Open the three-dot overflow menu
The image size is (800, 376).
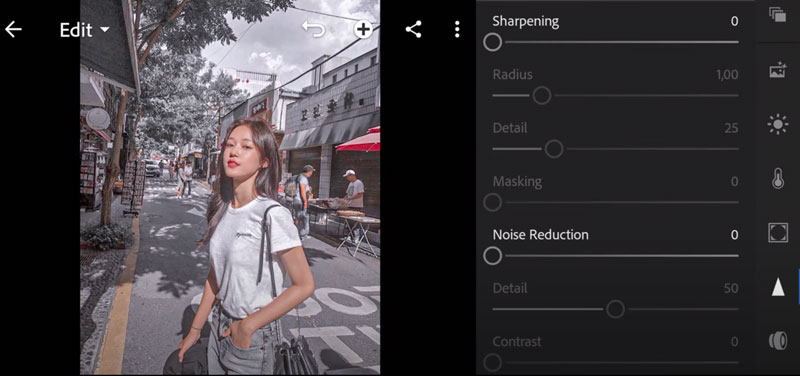[x=457, y=30]
